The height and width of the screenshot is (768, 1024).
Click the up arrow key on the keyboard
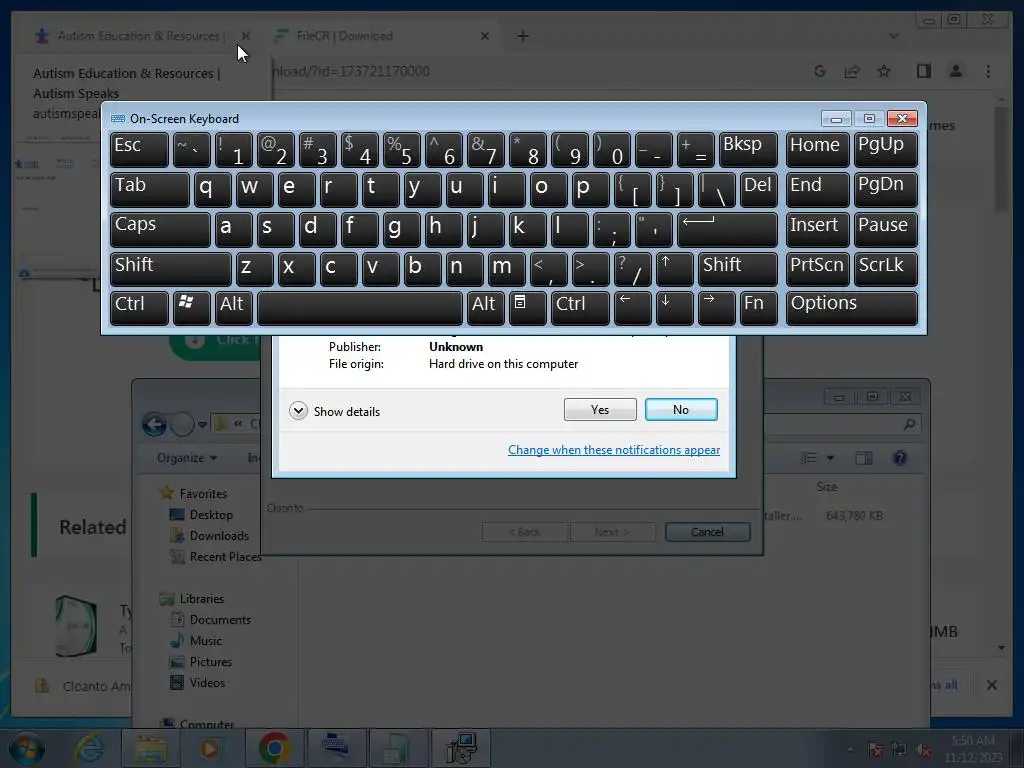click(674, 270)
